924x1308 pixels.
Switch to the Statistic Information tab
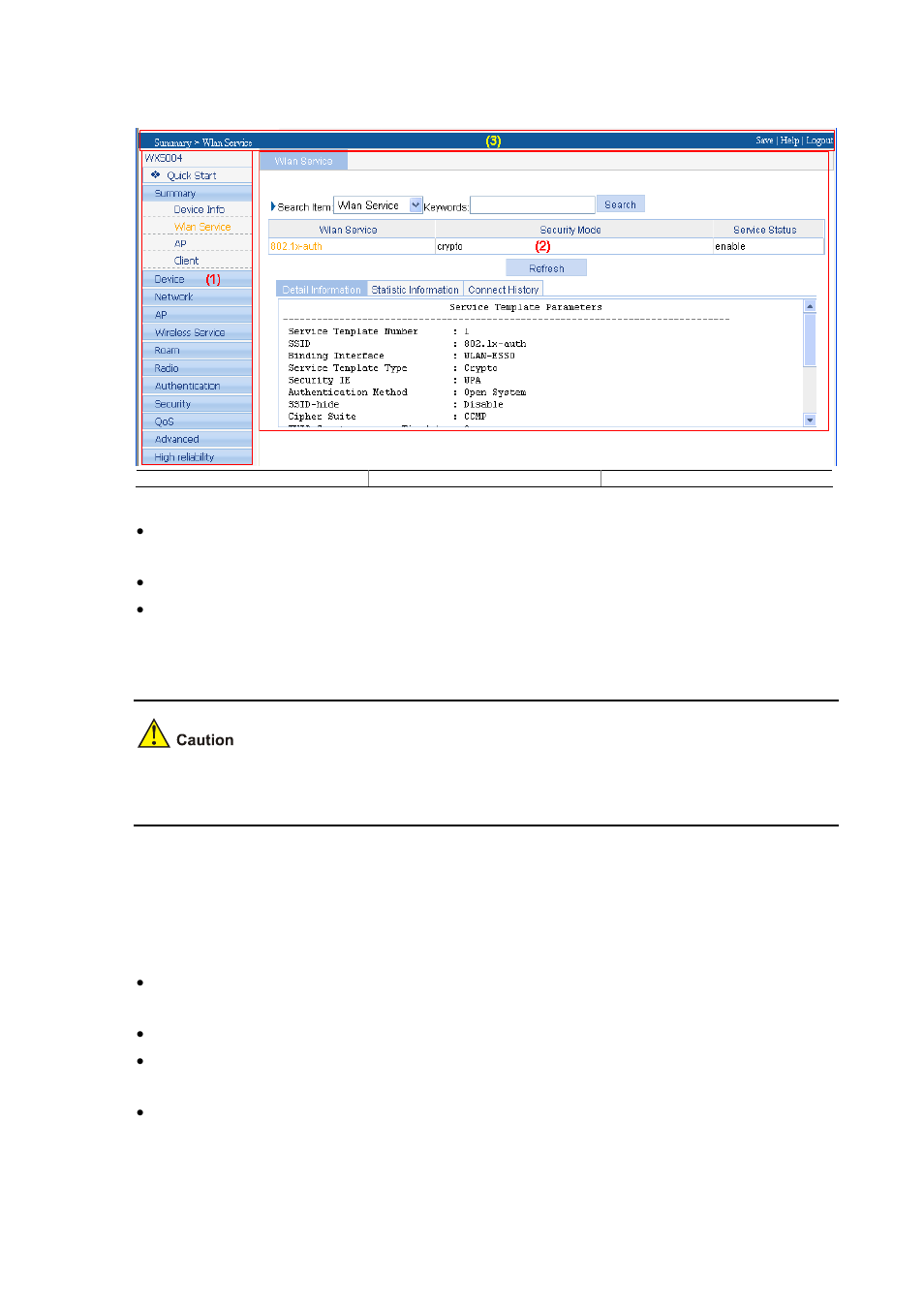(415, 289)
